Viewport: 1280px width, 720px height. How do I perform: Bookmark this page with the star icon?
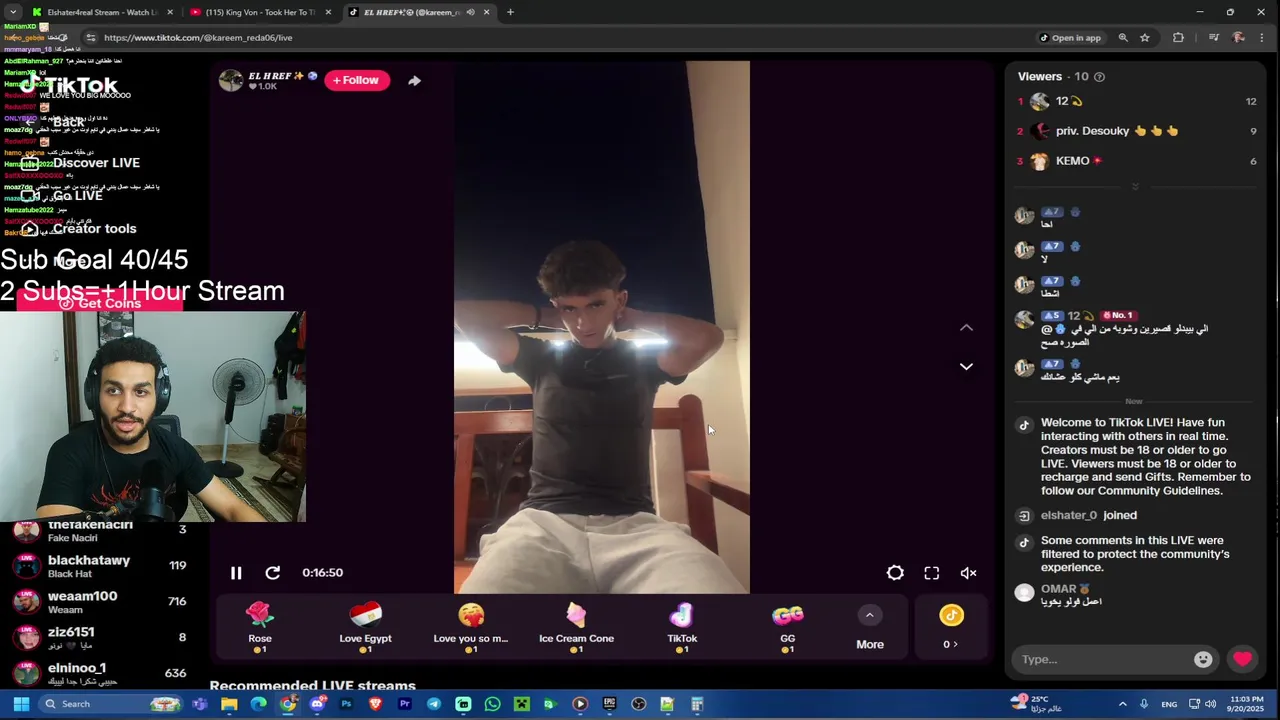tap(1145, 38)
